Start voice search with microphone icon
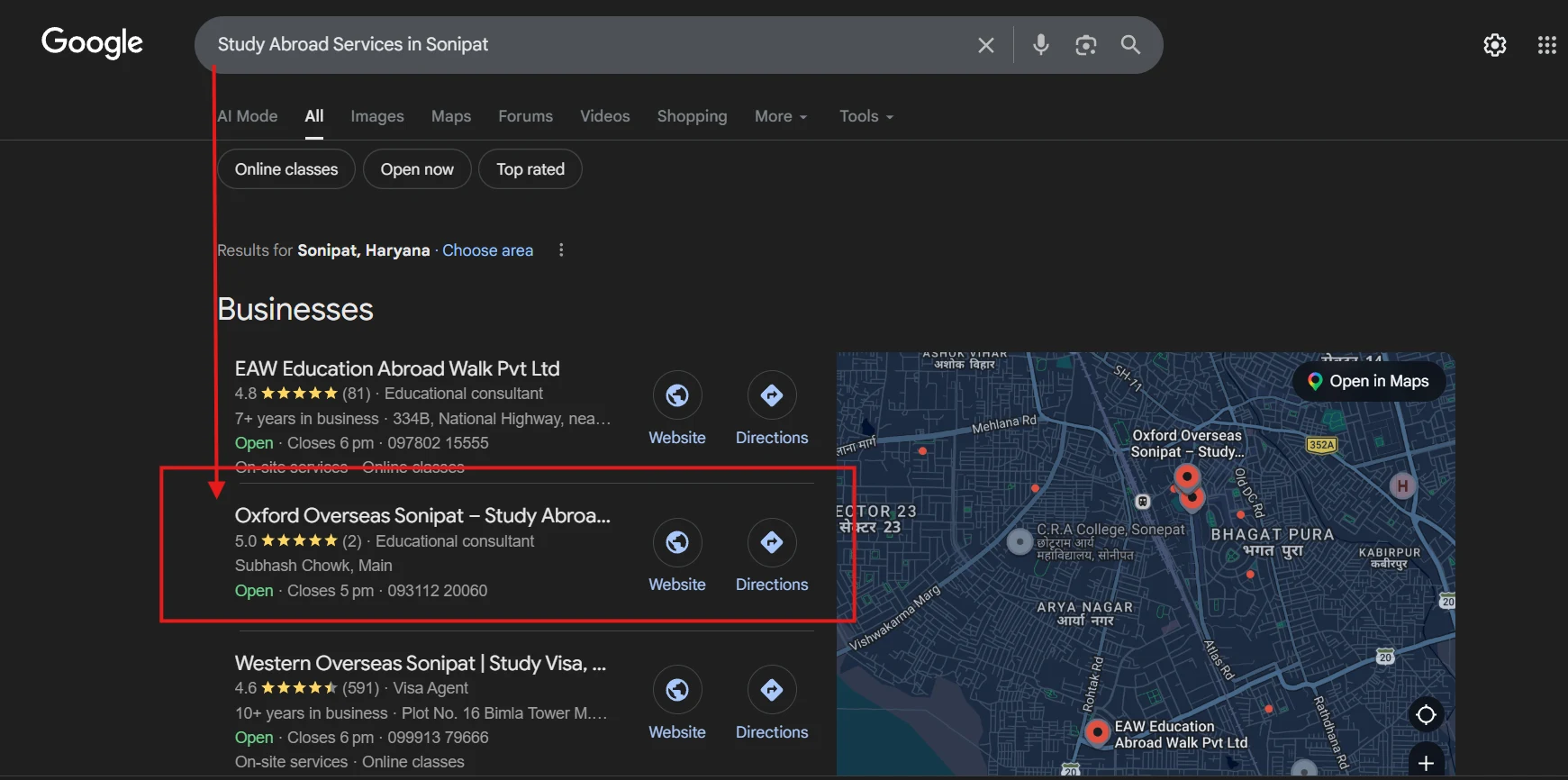Viewport: 1568px width, 780px height. tap(1040, 45)
